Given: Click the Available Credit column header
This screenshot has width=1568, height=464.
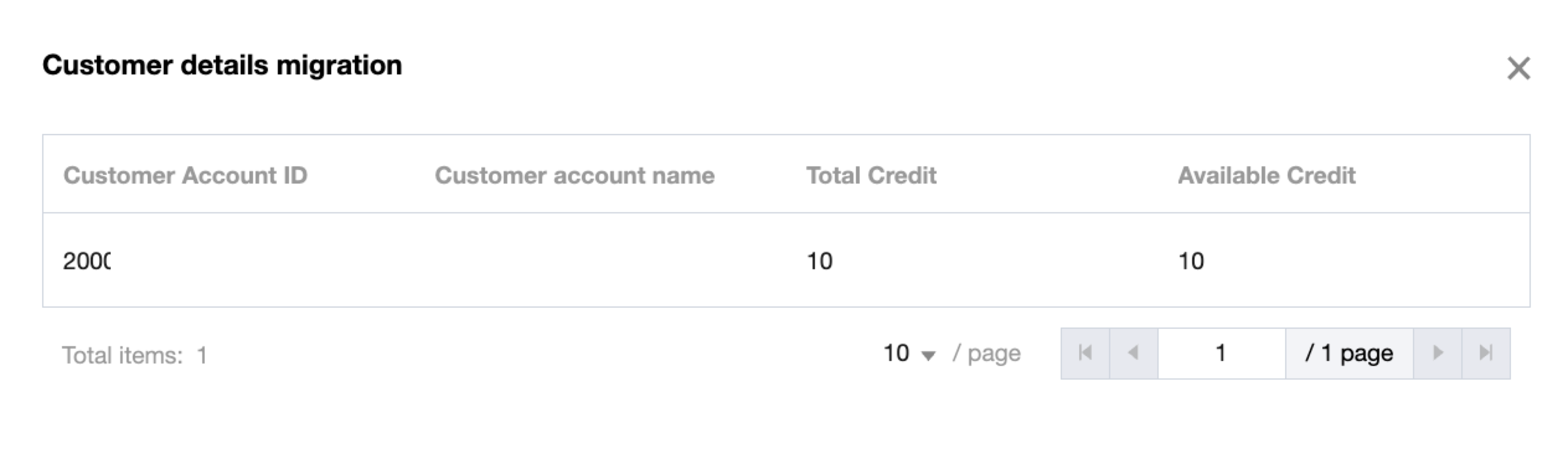Looking at the screenshot, I should [x=1266, y=175].
